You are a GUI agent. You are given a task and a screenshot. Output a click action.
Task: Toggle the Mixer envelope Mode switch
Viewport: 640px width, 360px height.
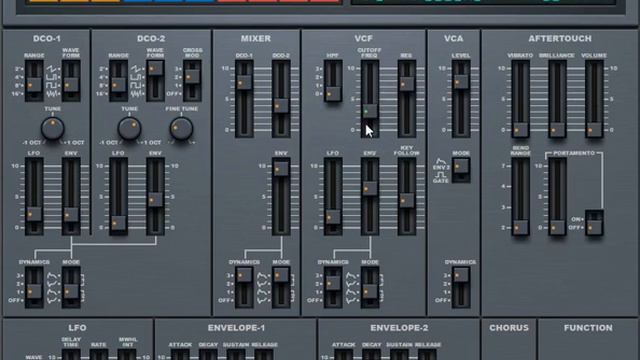tap(281, 287)
